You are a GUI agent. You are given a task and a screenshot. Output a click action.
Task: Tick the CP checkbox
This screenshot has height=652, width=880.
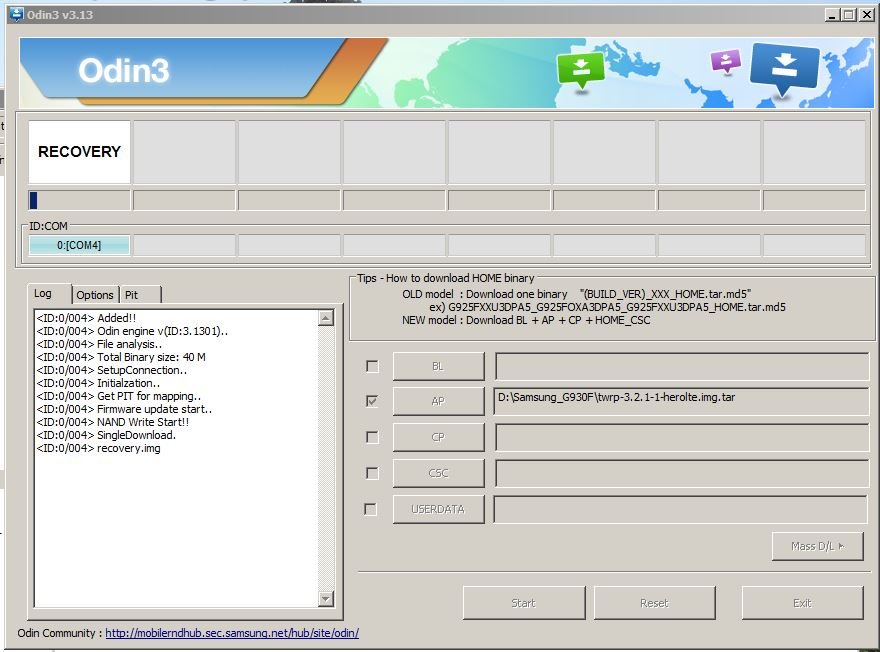[372, 437]
